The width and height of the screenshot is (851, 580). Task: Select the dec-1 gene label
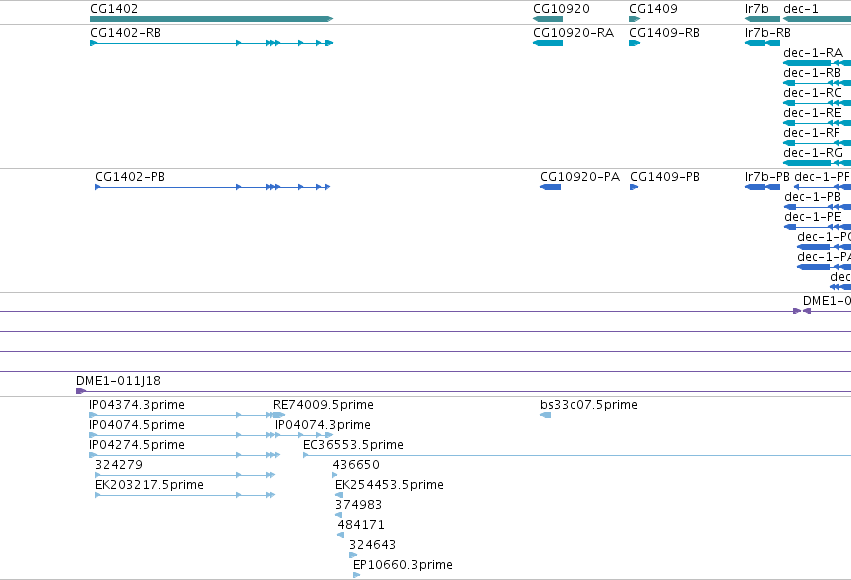coord(801,9)
